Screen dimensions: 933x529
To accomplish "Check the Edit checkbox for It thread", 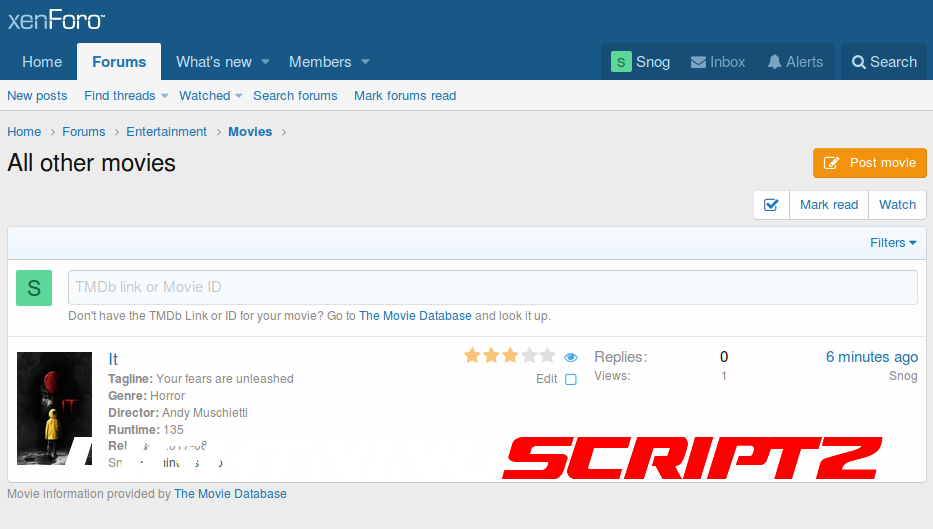I will [571, 379].
